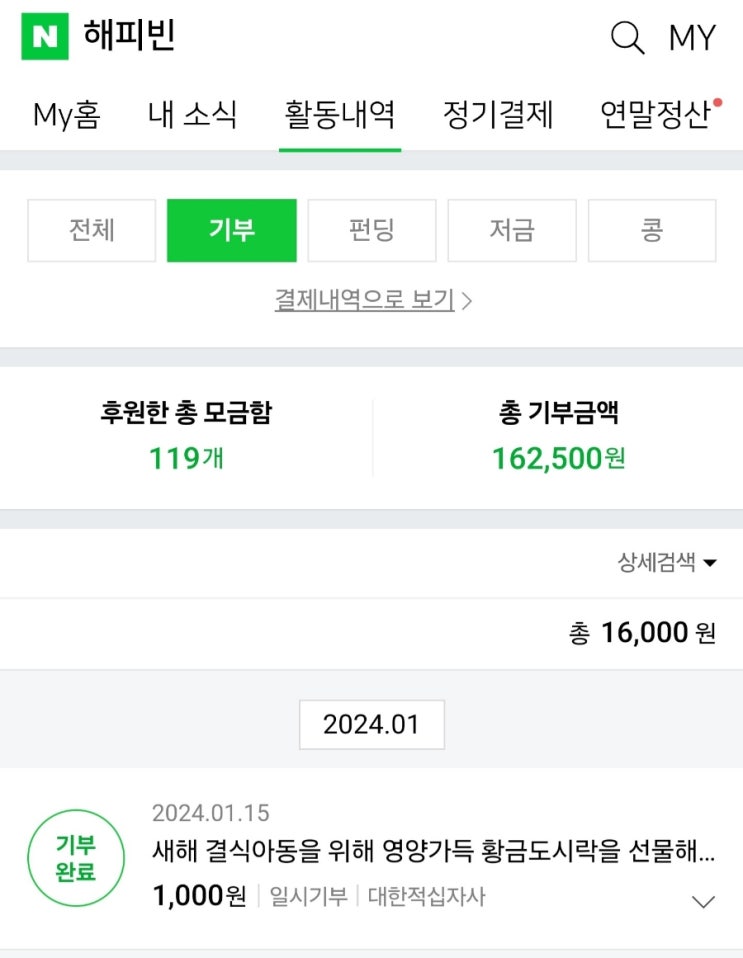
Task: Switch to the 내 소식 tab
Action: 192,115
